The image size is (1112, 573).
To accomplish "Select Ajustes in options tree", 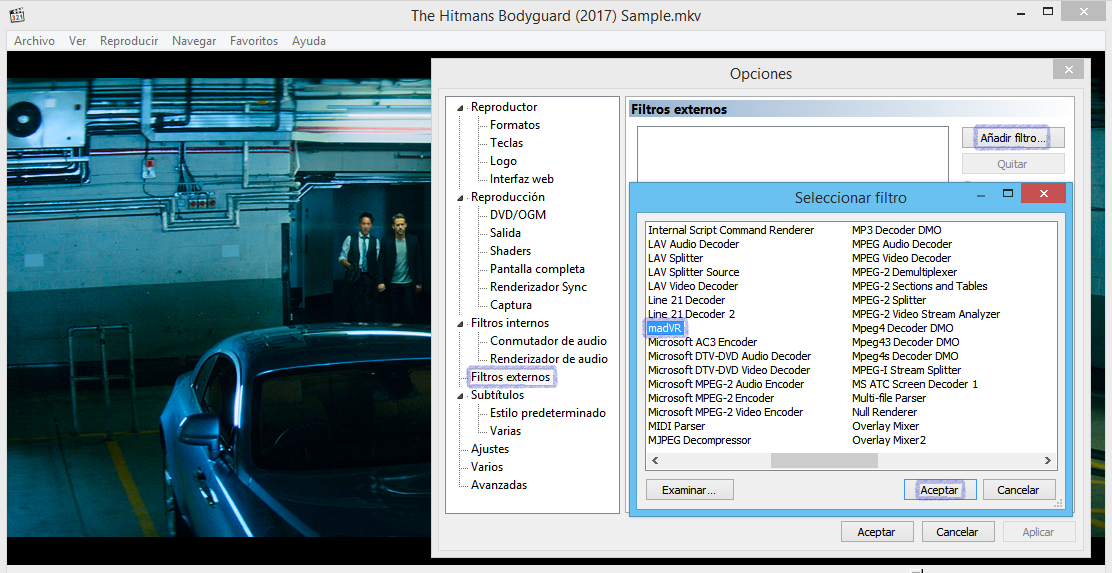I will click(x=489, y=449).
